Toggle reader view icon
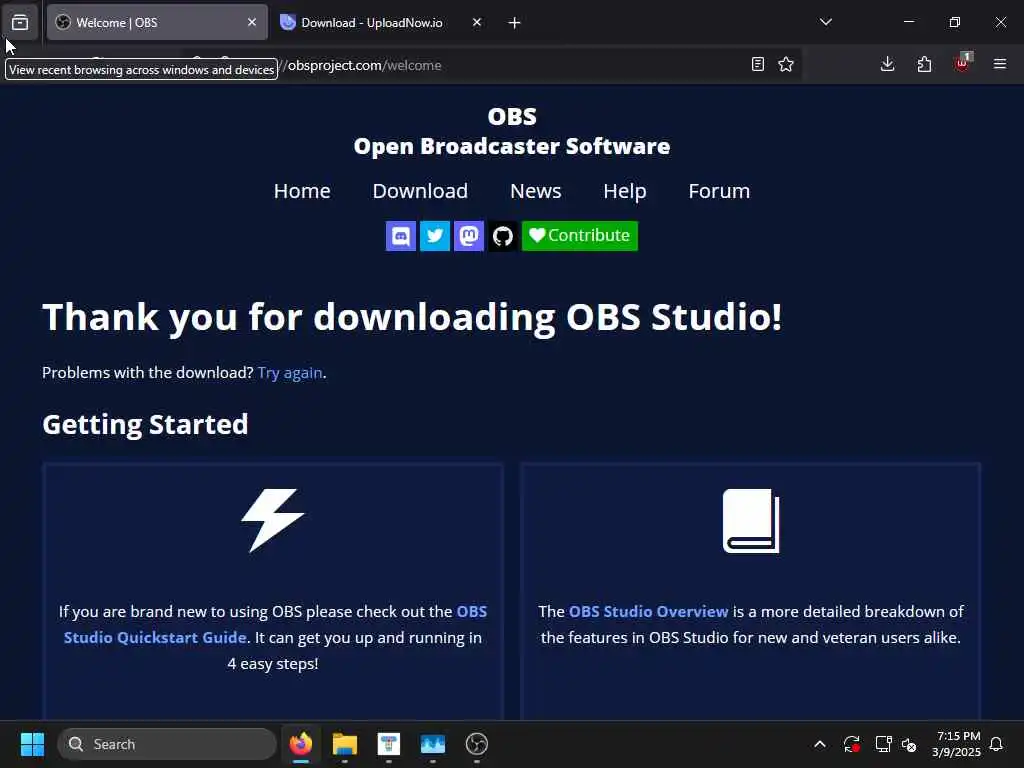Screen dimensions: 1024x768 tap(758, 64)
